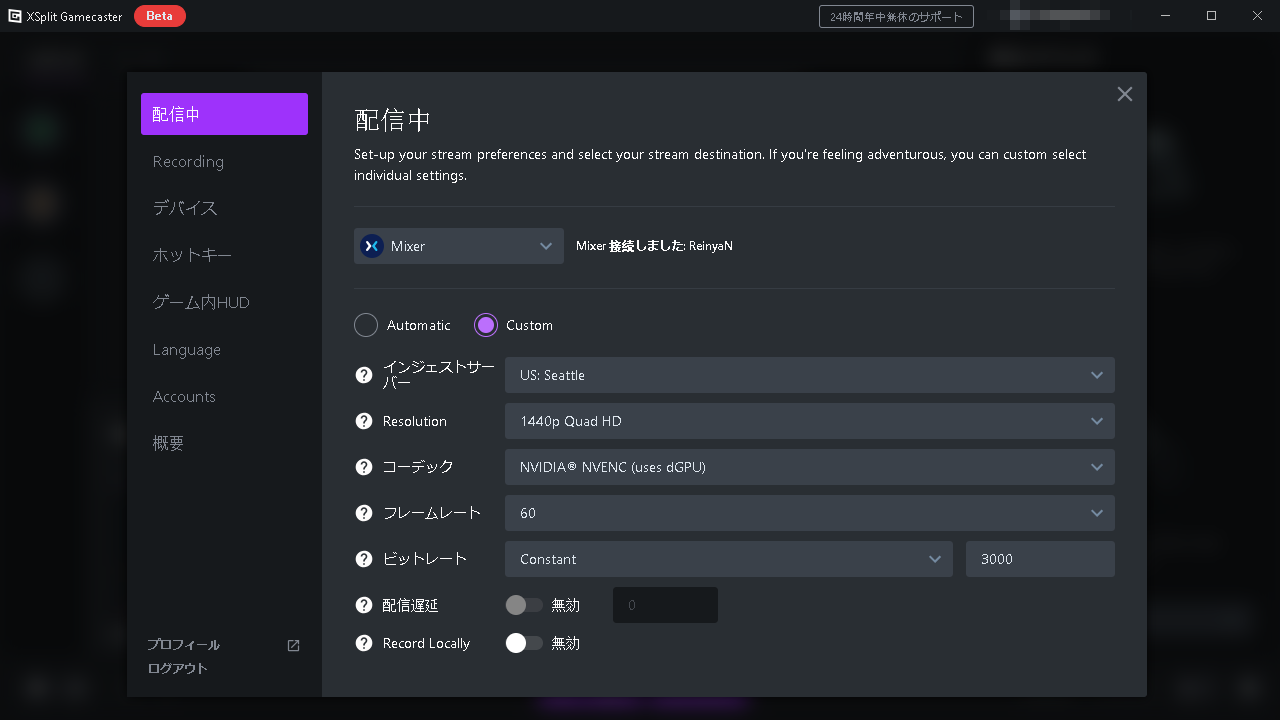
Task: Click the ログアウト logout link
Action: tap(178, 668)
